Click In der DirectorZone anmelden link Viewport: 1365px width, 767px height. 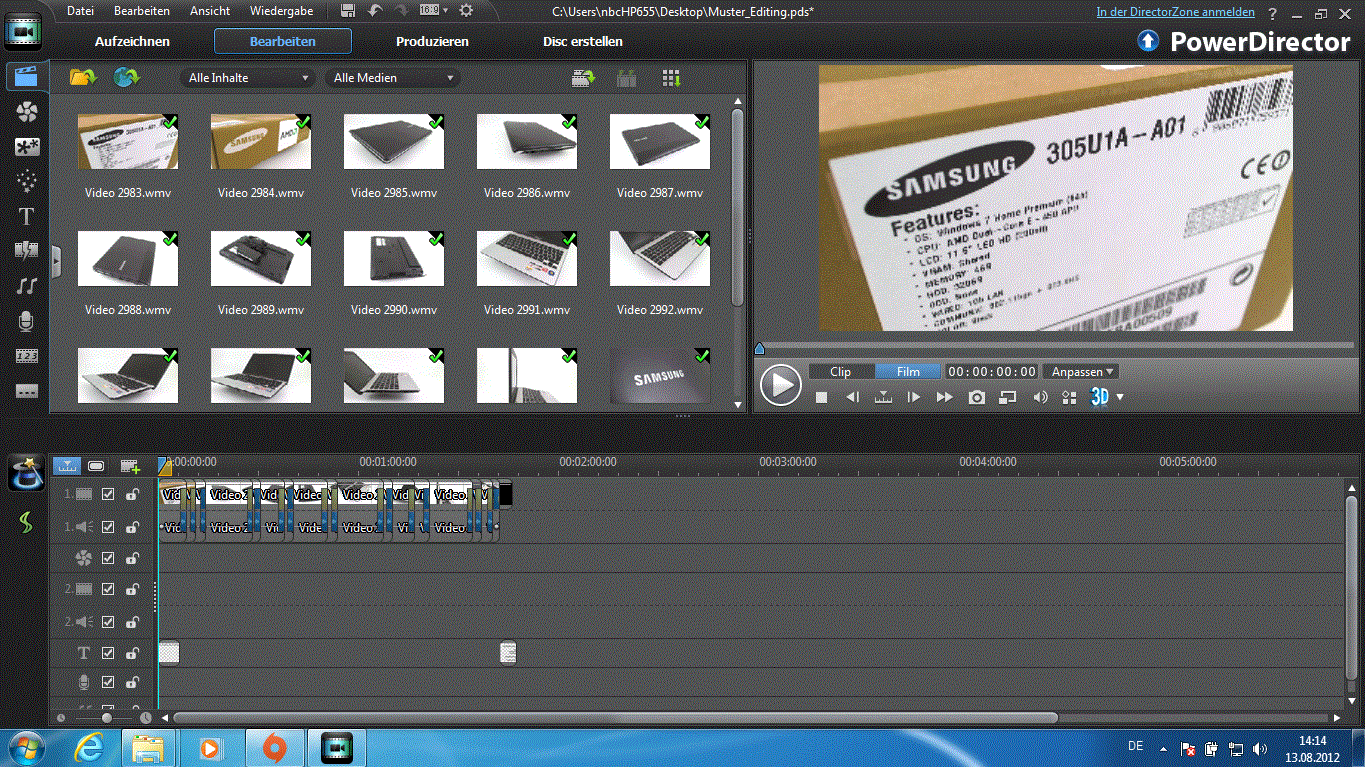1176,12
